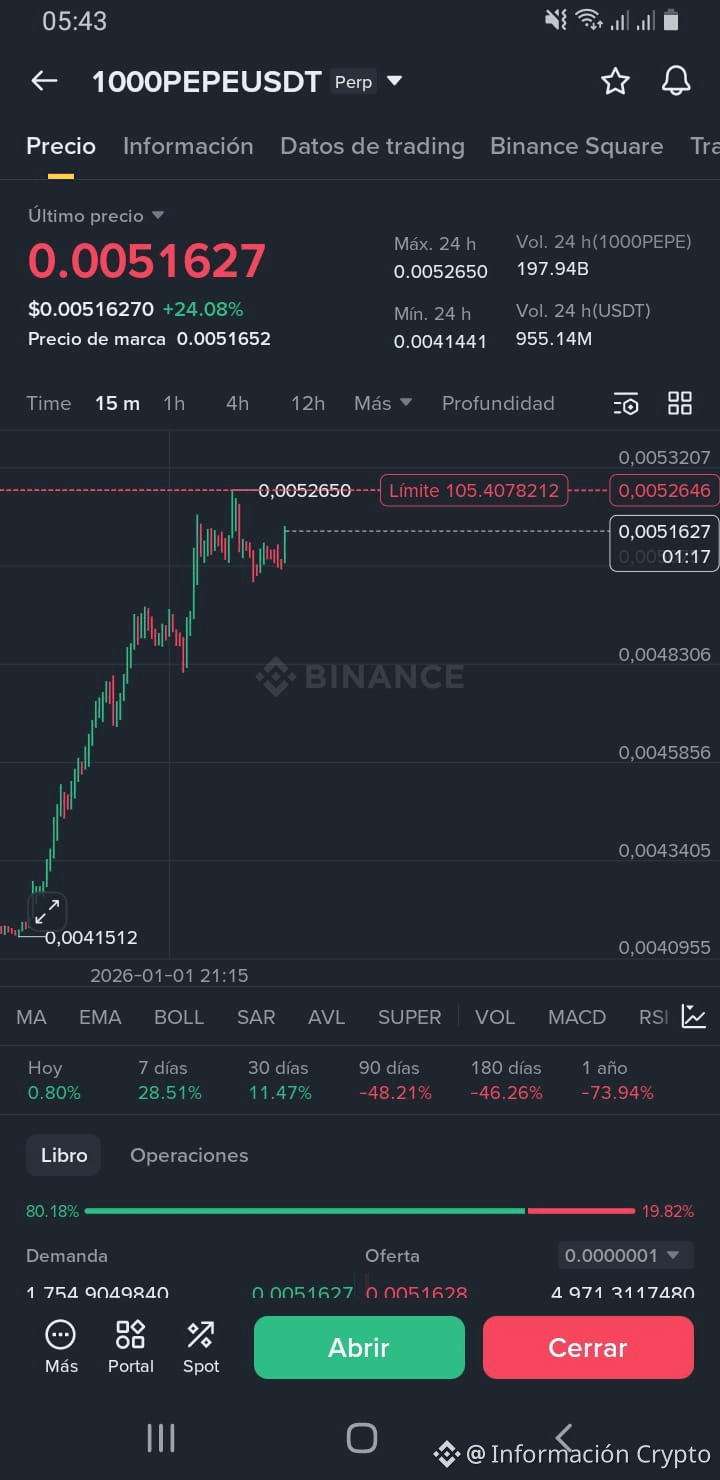This screenshot has height=1480, width=720.
Task: Tap the green Abrir button
Action: pos(359,1347)
